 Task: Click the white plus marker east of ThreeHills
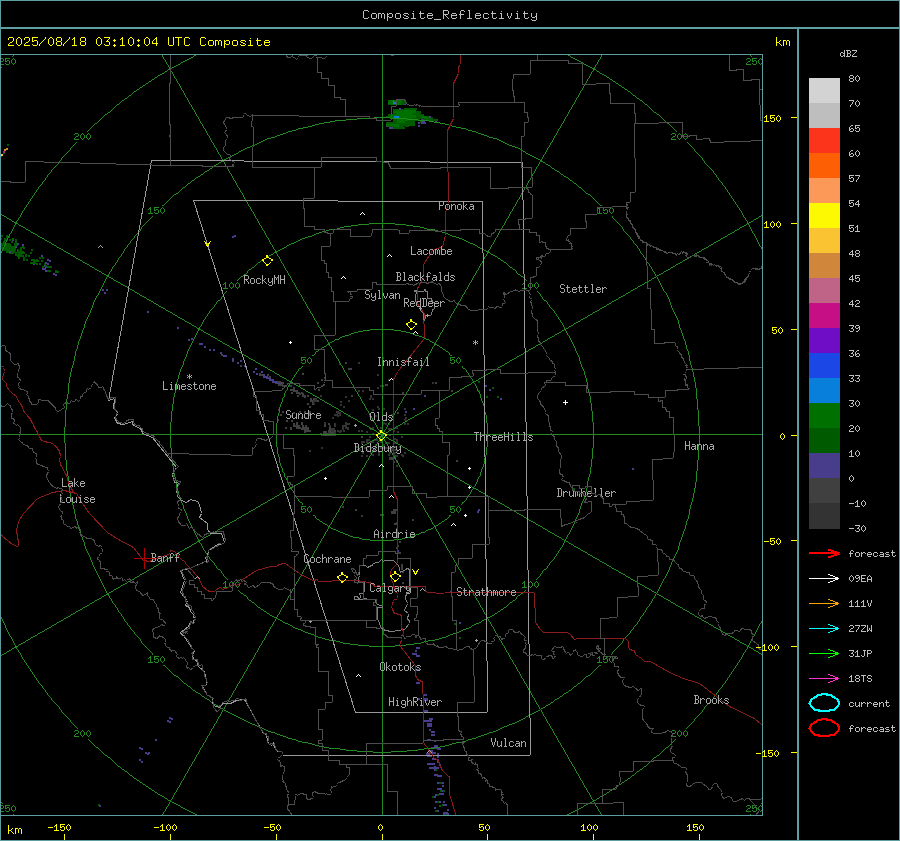pyautogui.click(x=565, y=403)
